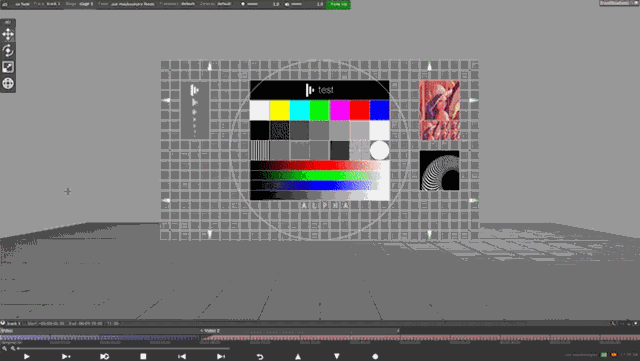Select the target/orbit tool icon
This screenshot has width=640, height=361.
8,83
